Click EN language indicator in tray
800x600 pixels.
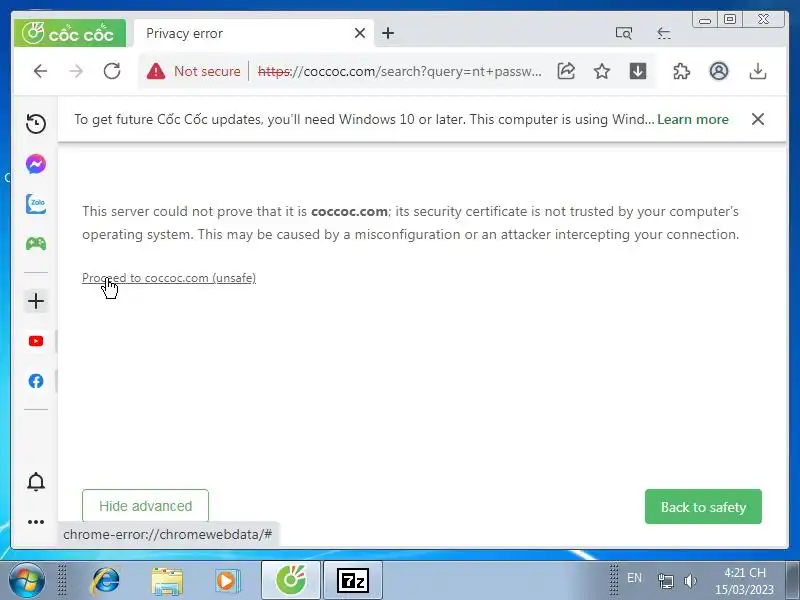point(634,578)
